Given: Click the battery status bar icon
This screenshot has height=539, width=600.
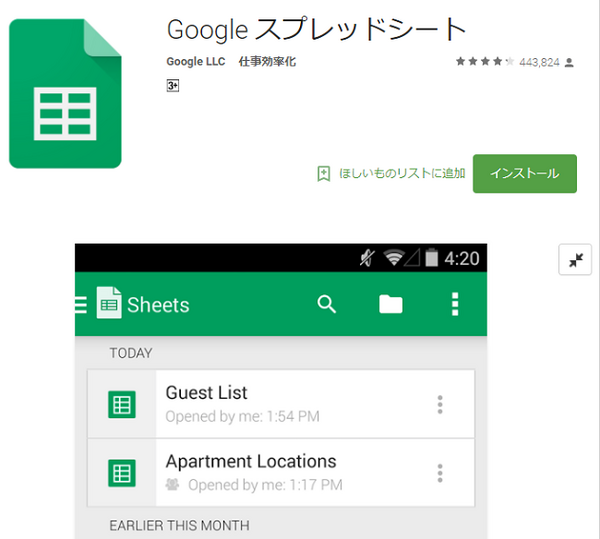Looking at the screenshot, I should 432,257.
